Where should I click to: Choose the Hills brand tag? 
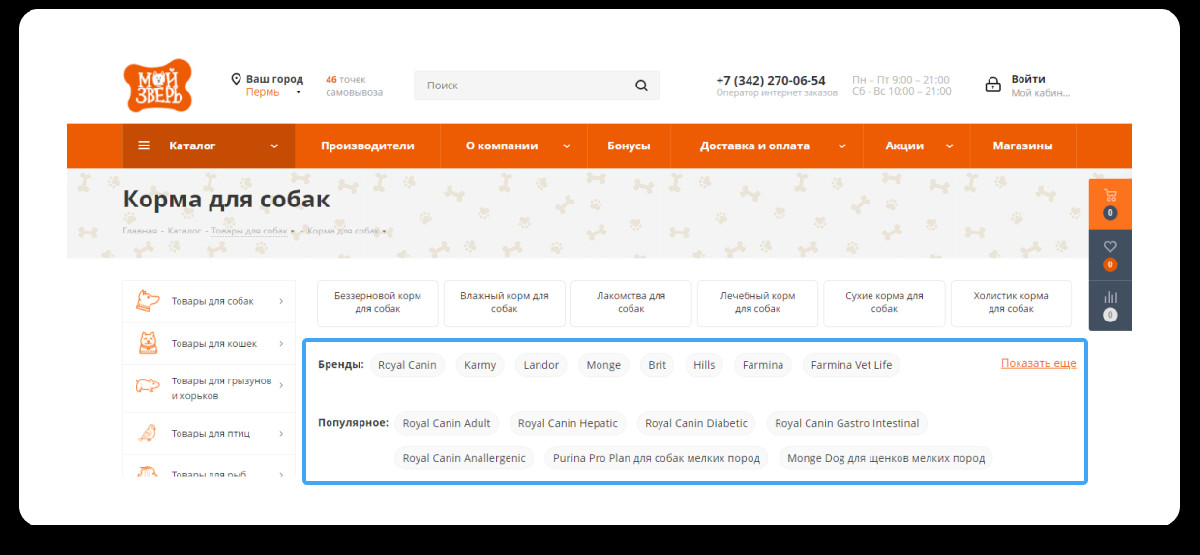coord(704,365)
